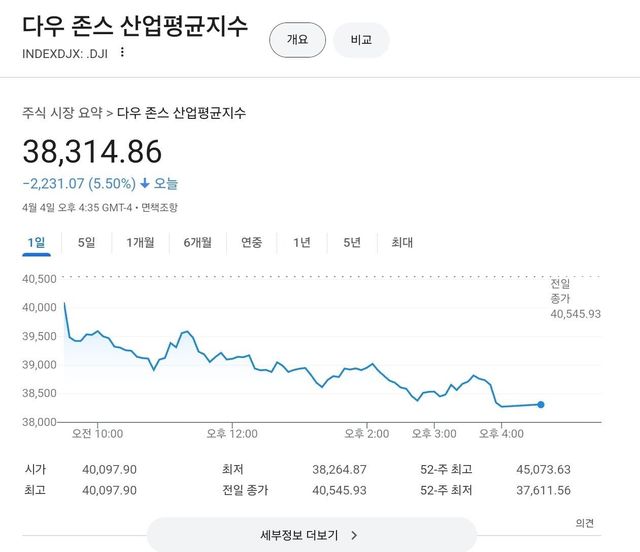The width and height of the screenshot is (640, 552).
Task: Open the 주식 시장 요약 breadcrumb link
Action: tap(62, 113)
